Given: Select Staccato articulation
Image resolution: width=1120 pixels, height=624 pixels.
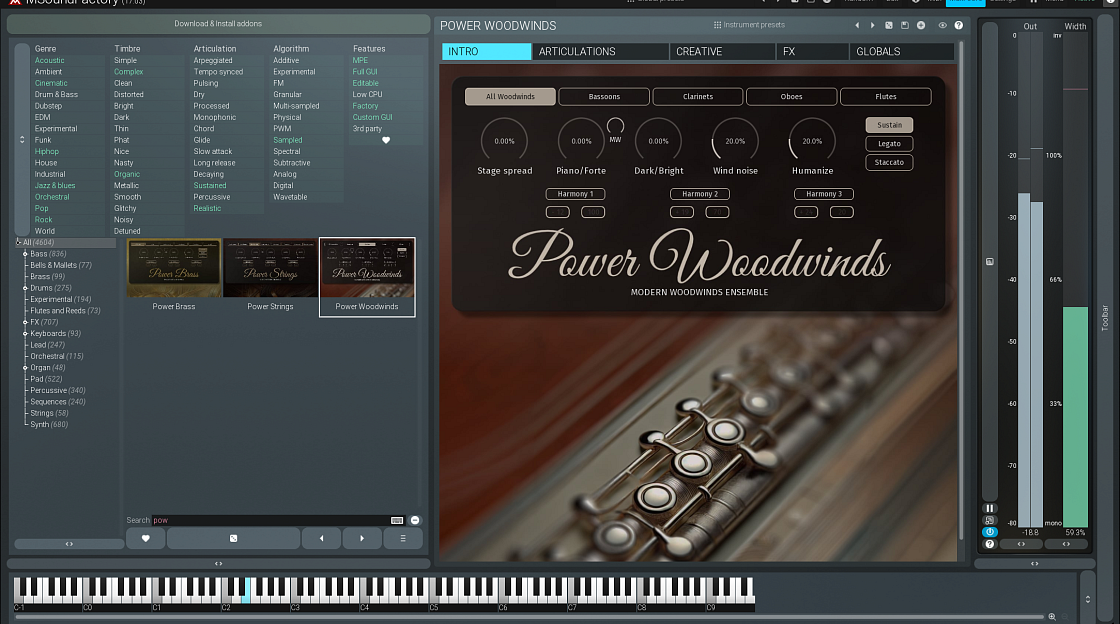Looking at the screenshot, I should 889,162.
